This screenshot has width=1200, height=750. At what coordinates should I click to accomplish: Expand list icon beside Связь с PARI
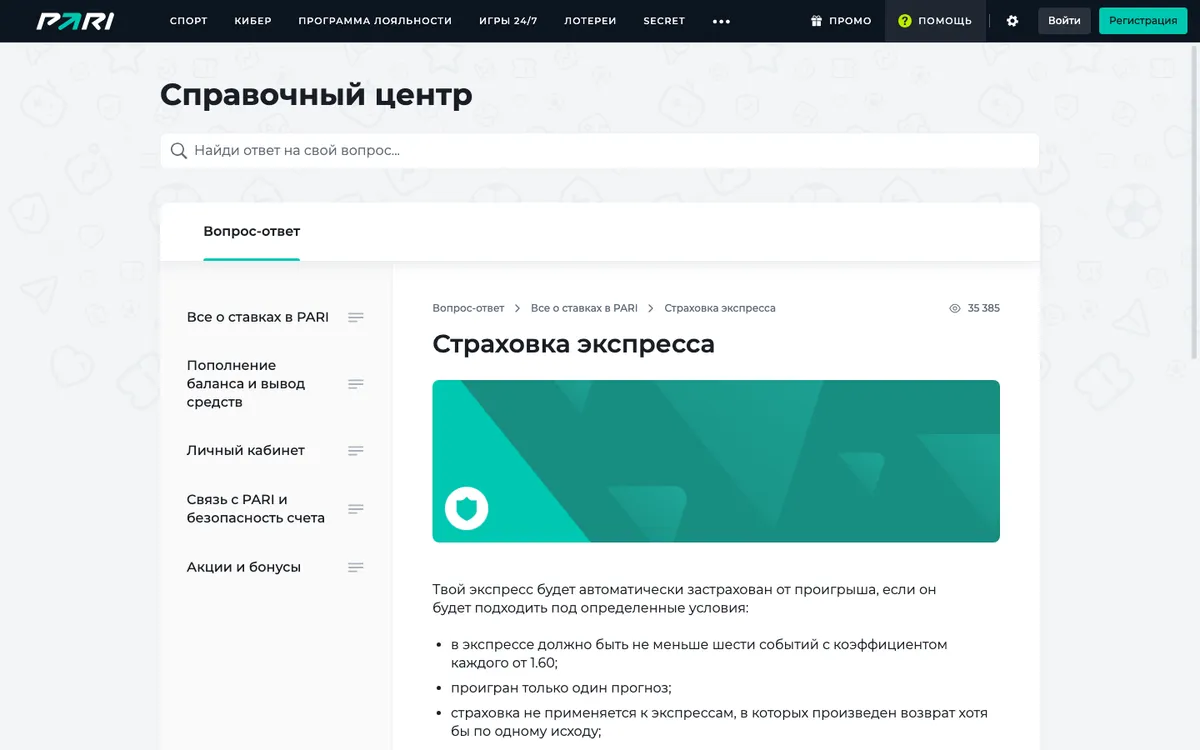(x=356, y=509)
